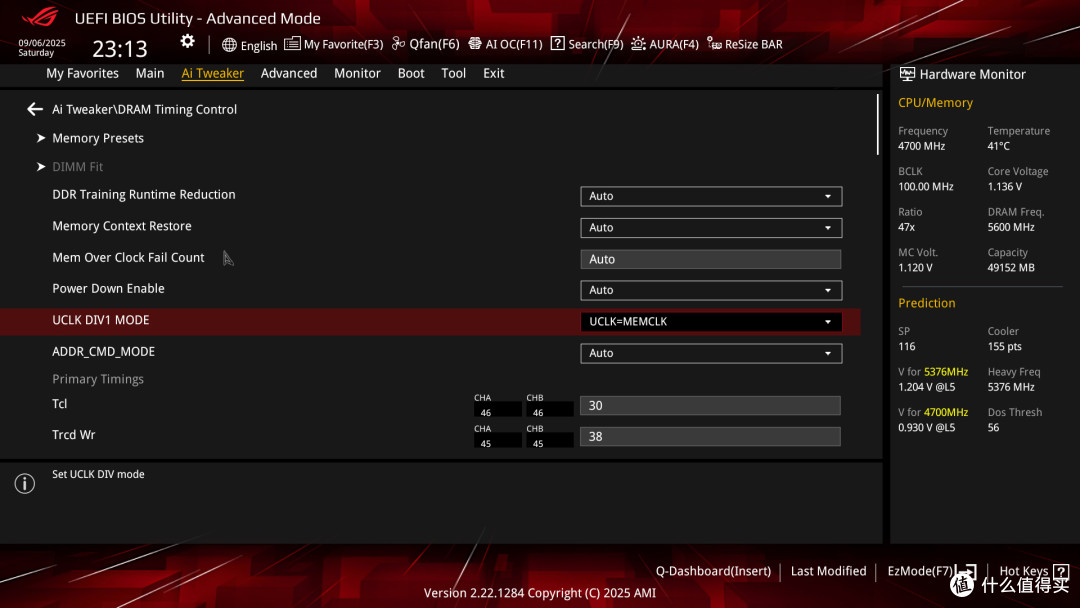Click the settings list scrollbar
The width and height of the screenshot is (1080, 608).
tap(878, 125)
